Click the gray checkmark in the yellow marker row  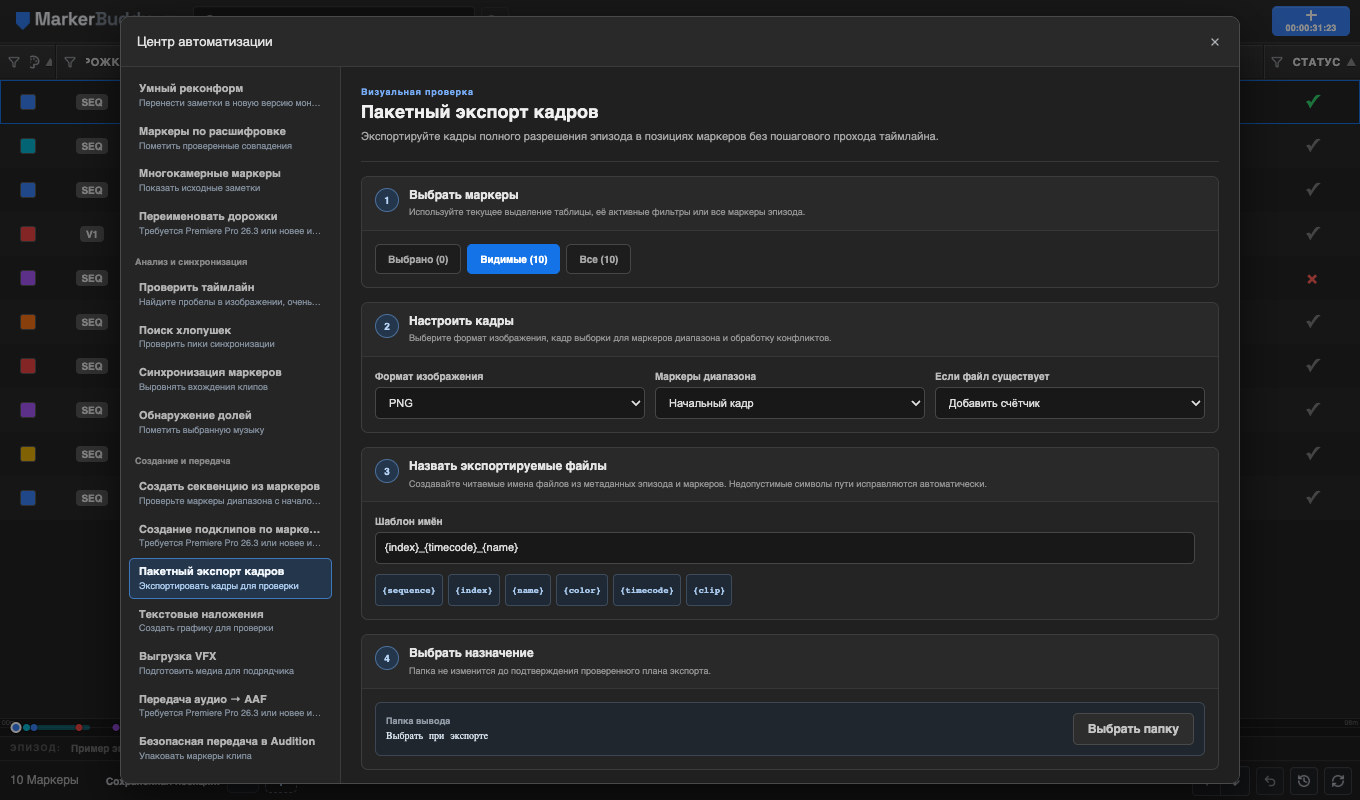tap(1313, 454)
